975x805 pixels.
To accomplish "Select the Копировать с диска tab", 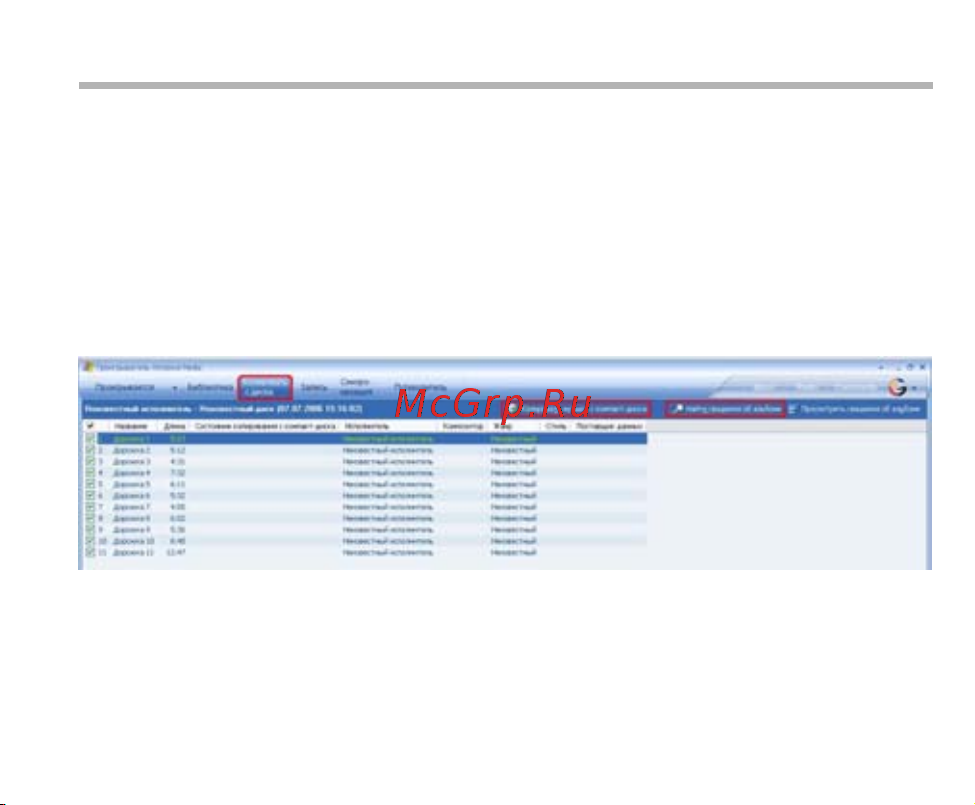I will click(x=265, y=387).
